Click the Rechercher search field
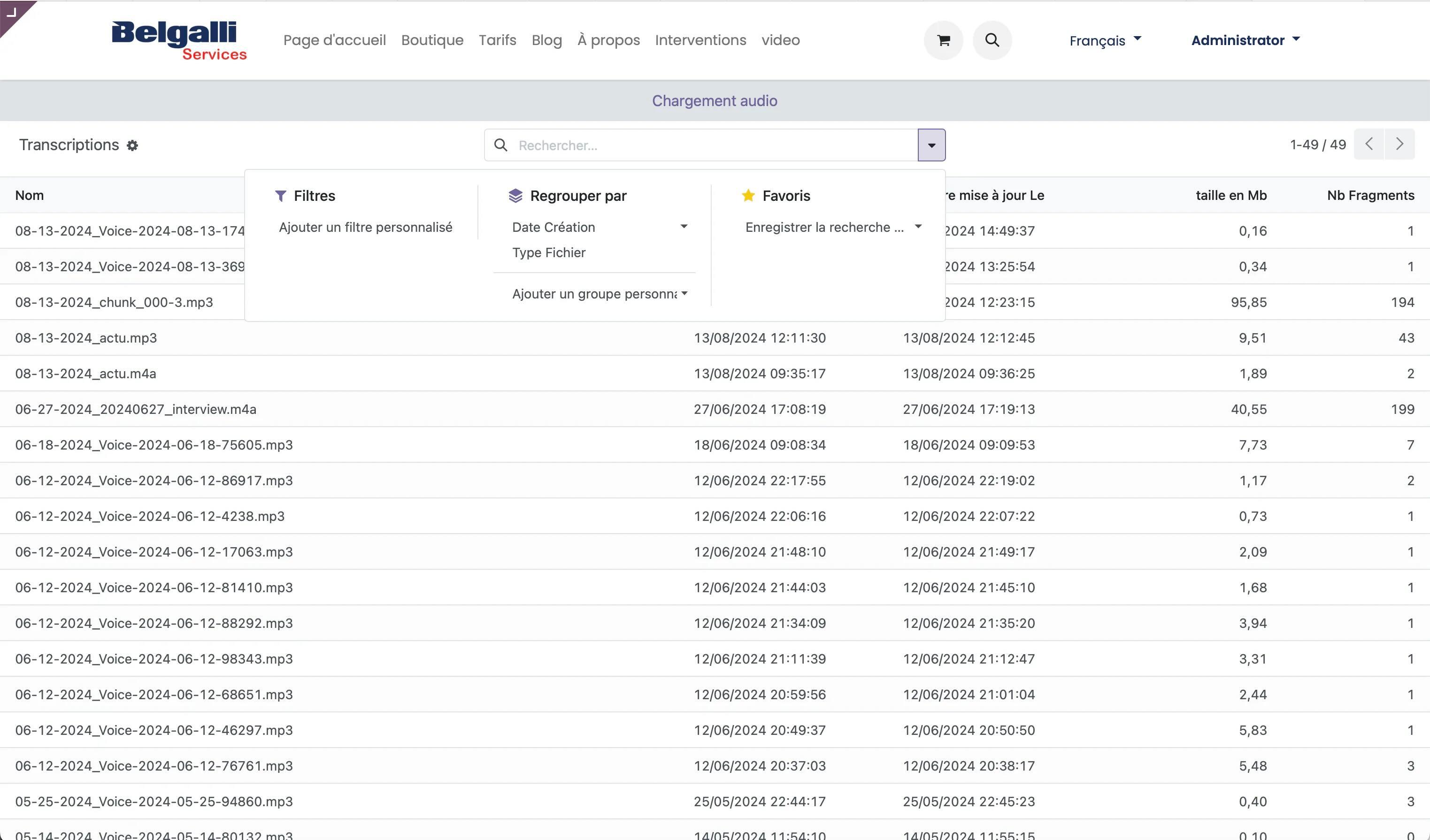This screenshot has height=840, width=1430. (x=715, y=145)
